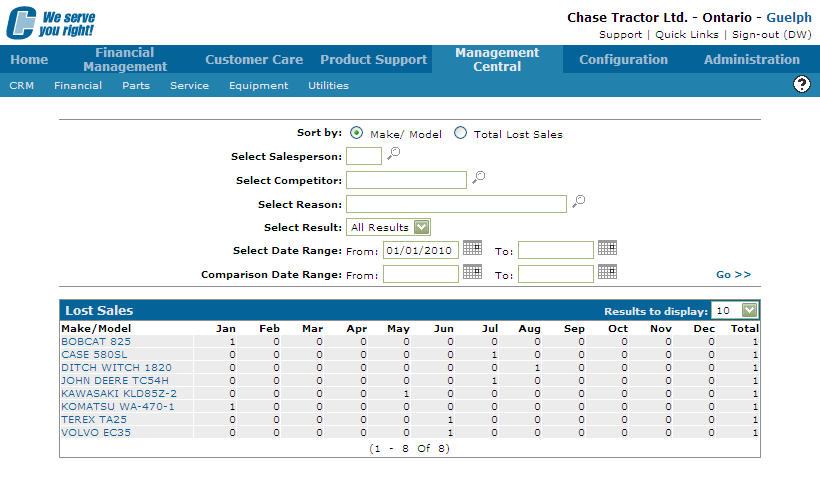Click Sign-out (DW)
The image size is (820, 479).
(771, 35)
